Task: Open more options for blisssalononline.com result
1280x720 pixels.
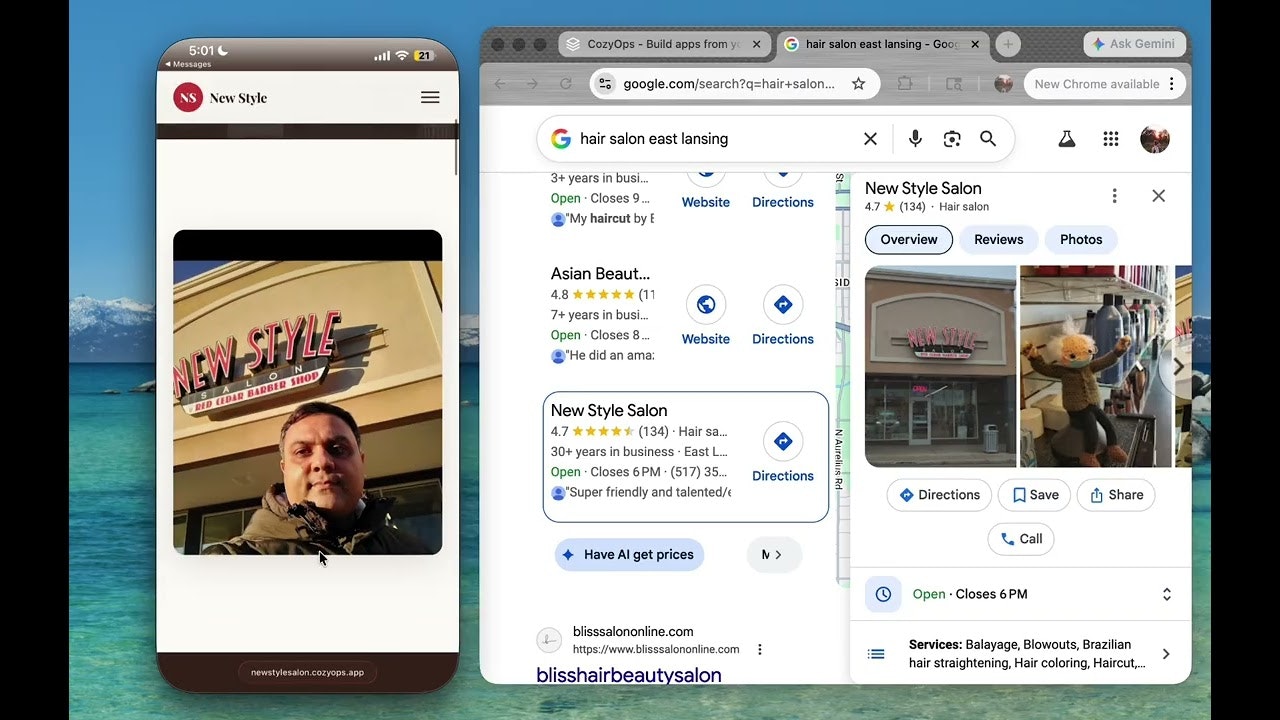Action: 760,649
